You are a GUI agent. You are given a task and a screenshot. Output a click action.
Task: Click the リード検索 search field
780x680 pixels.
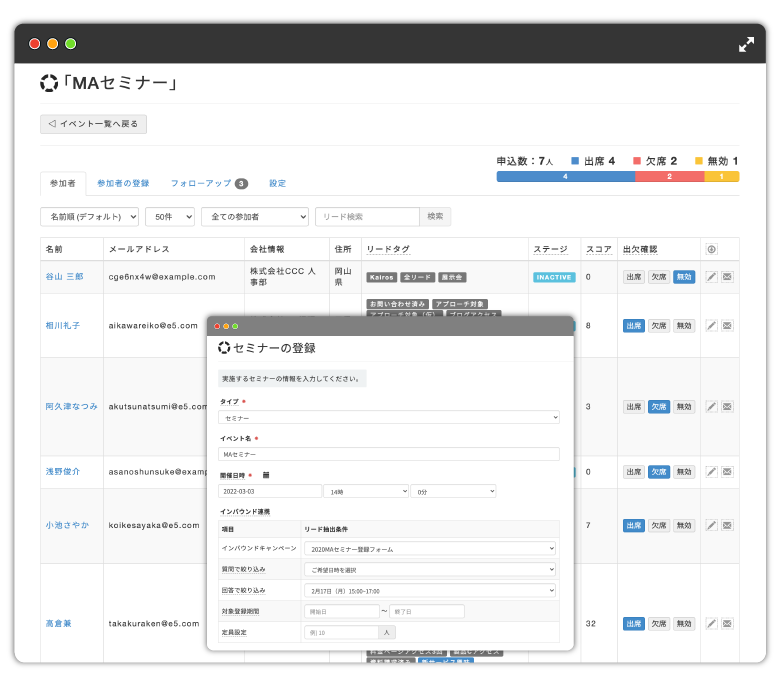click(366, 216)
